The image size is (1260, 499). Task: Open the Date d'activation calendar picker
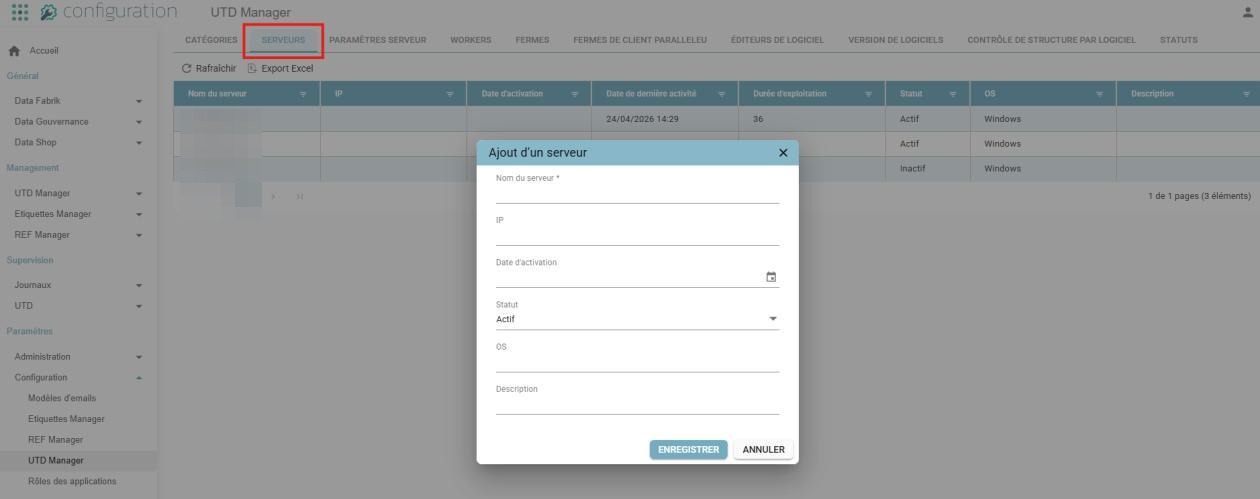click(771, 277)
